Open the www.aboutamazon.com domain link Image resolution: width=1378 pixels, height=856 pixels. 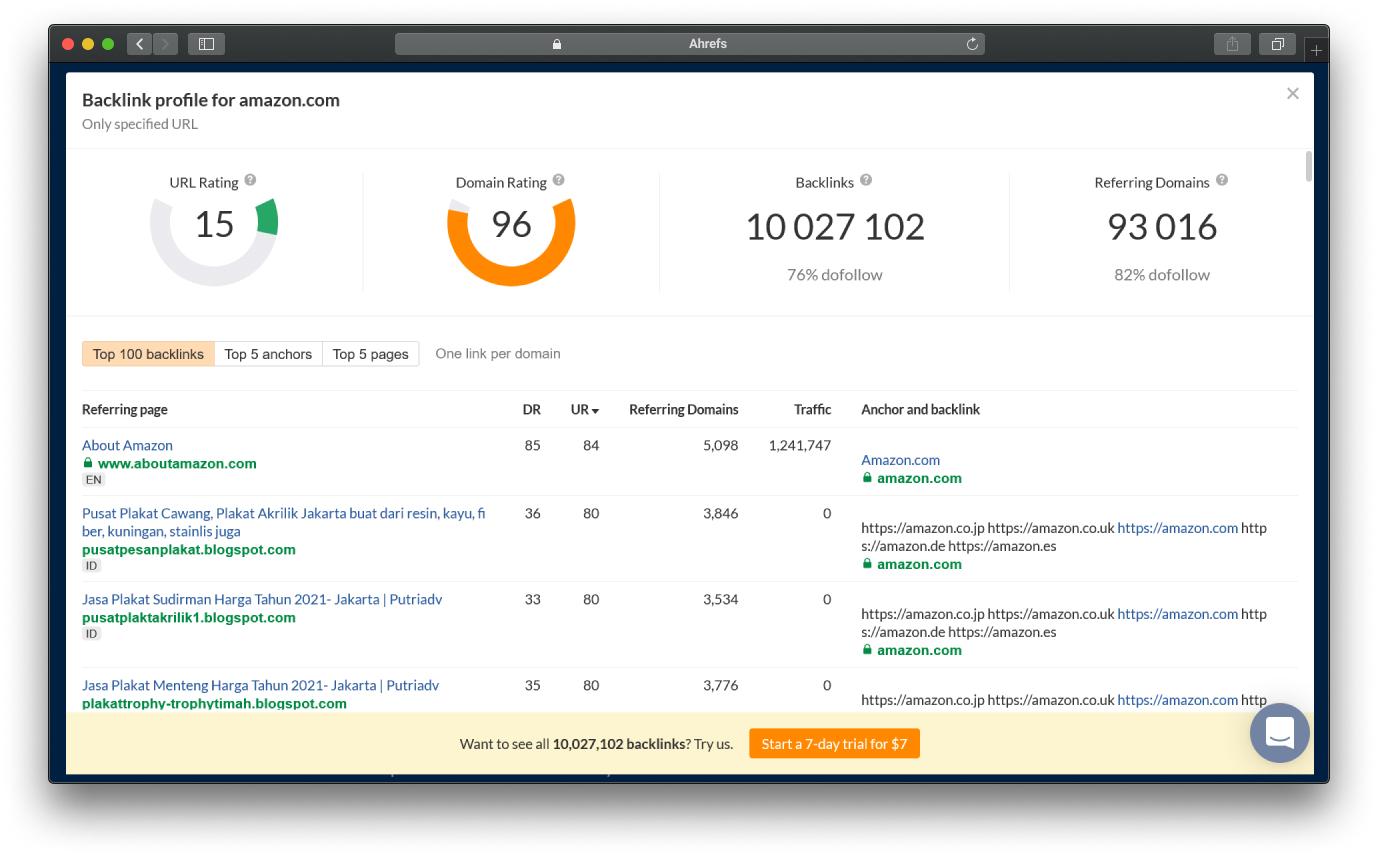[177, 464]
